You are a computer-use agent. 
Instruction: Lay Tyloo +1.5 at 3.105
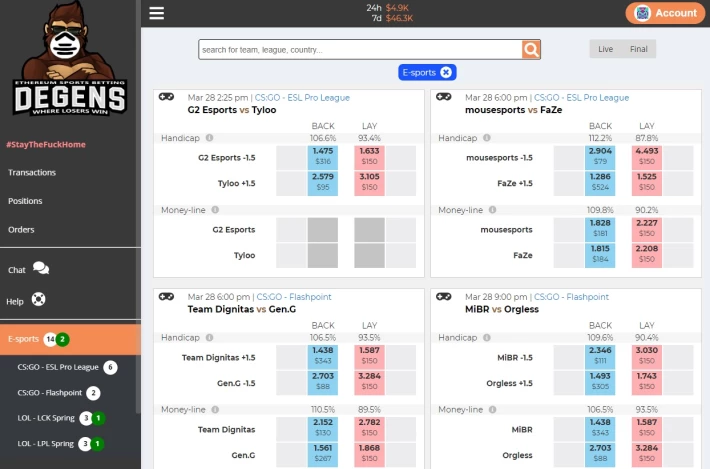pyautogui.click(x=369, y=183)
